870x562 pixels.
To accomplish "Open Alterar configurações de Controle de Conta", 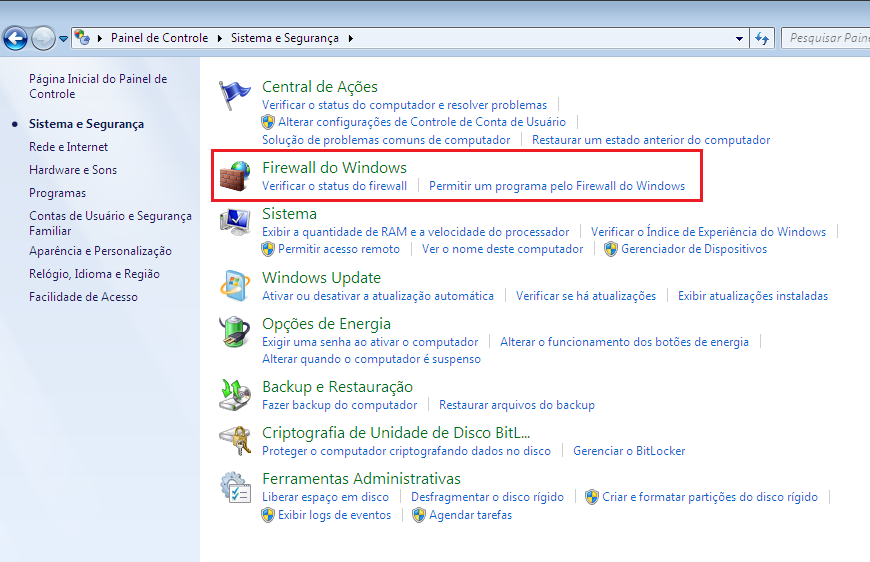I will (422, 122).
